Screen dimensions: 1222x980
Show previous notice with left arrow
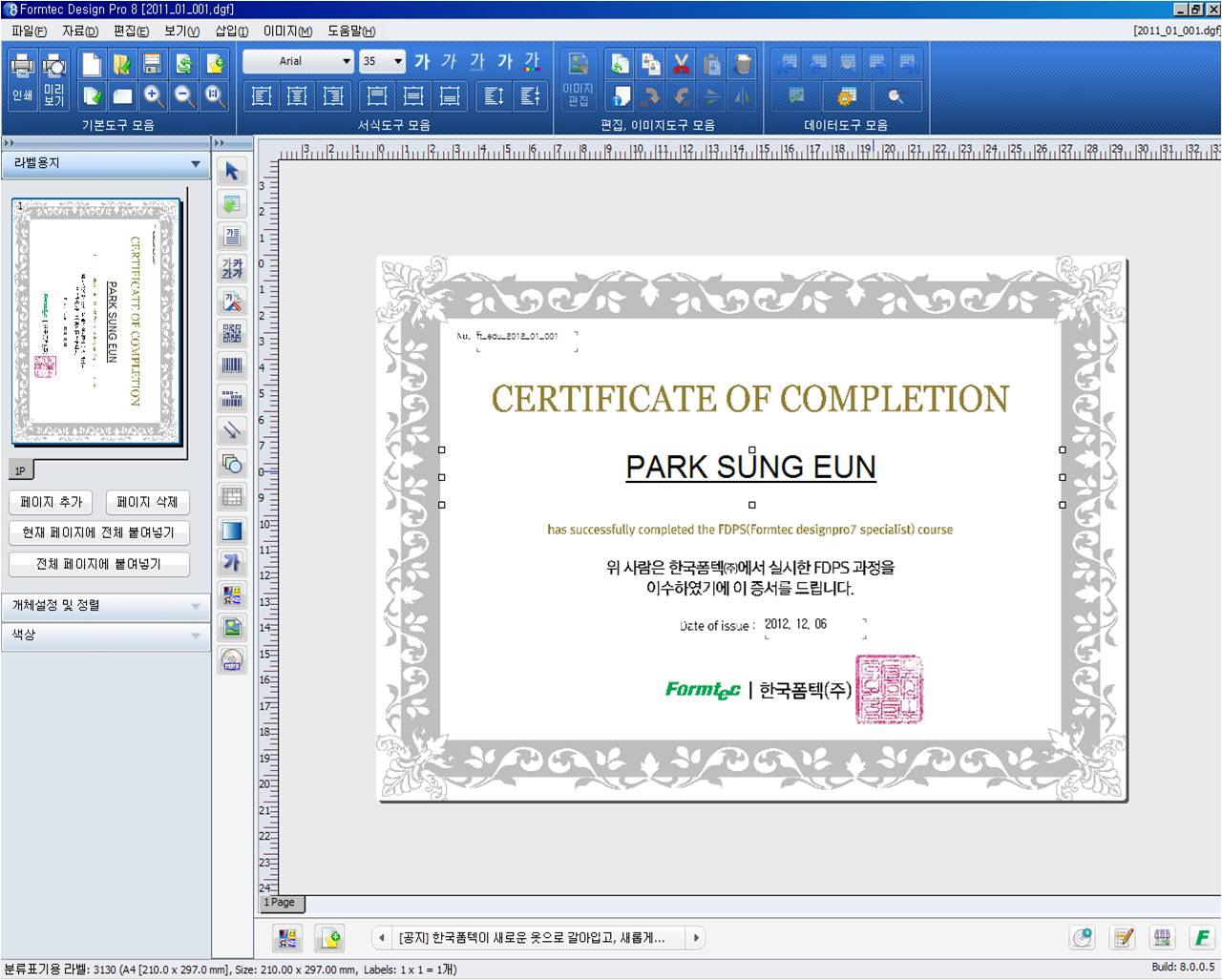coord(382,938)
